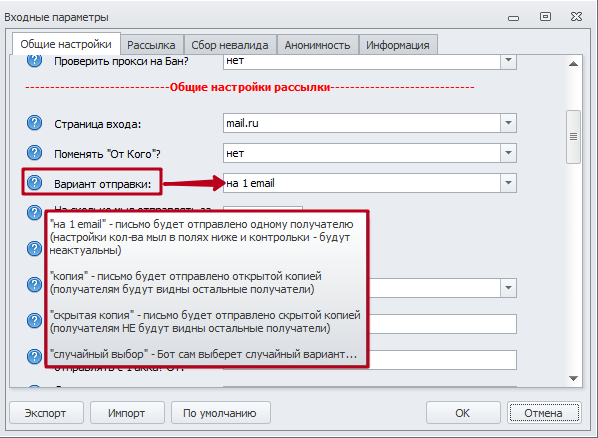Click the scrollbar down arrow
The height and width of the screenshot is (438, 598).
click(x=573, y=378)
